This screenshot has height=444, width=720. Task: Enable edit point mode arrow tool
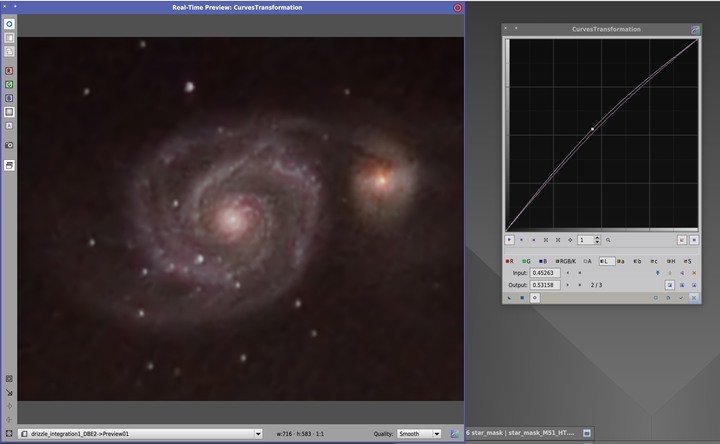[509, 240]
